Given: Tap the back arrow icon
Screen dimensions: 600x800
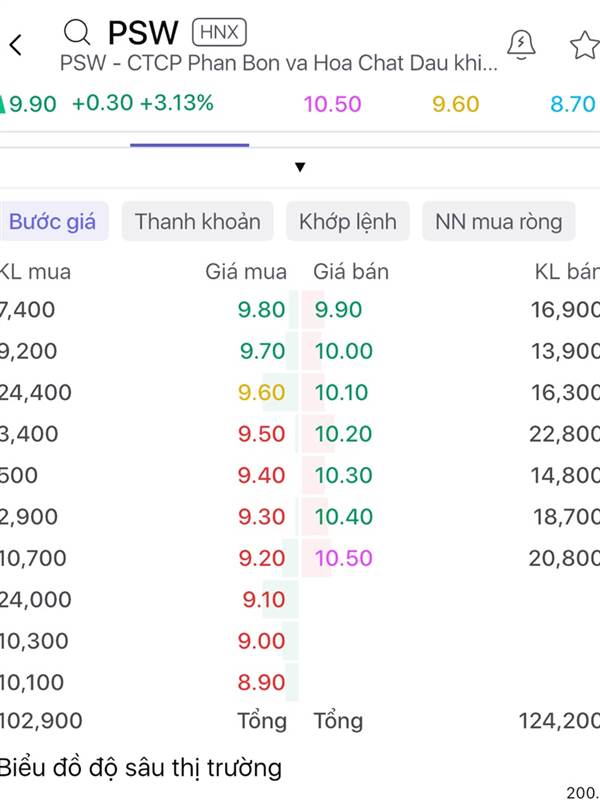Looking at the screenshot, I should [16, 45].
